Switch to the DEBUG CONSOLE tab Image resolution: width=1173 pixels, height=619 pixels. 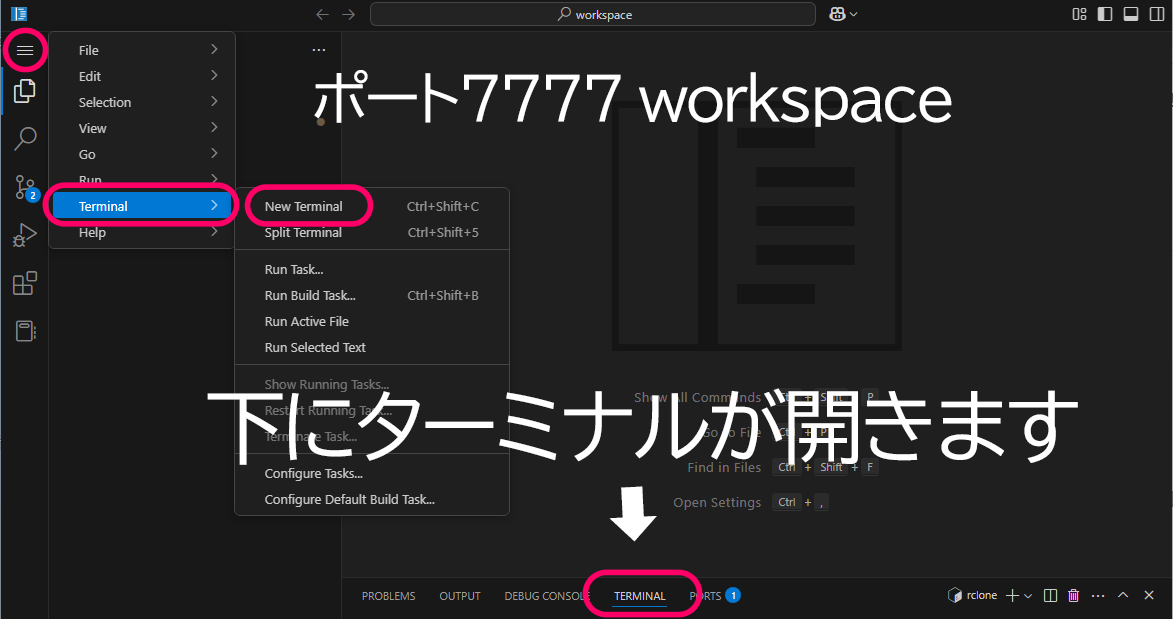click(x=547, y=596)
